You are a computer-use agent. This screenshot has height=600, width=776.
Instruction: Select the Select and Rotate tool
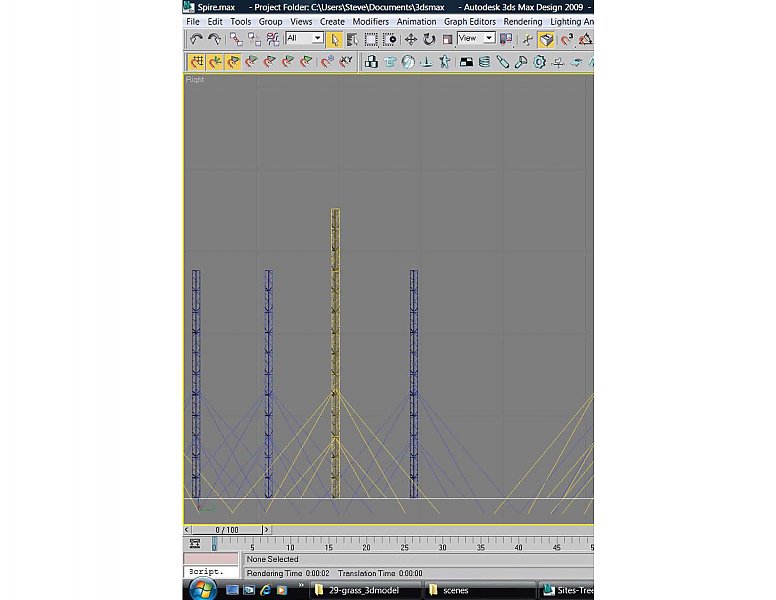pyautogui.click(x=429, y=40)
